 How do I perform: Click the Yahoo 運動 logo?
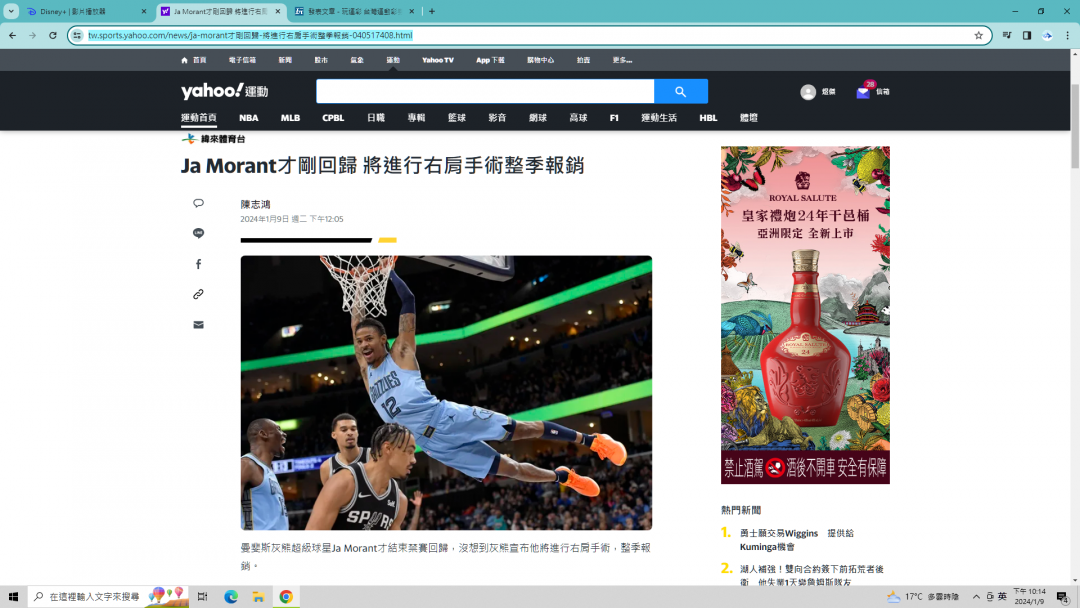point(225,91)
